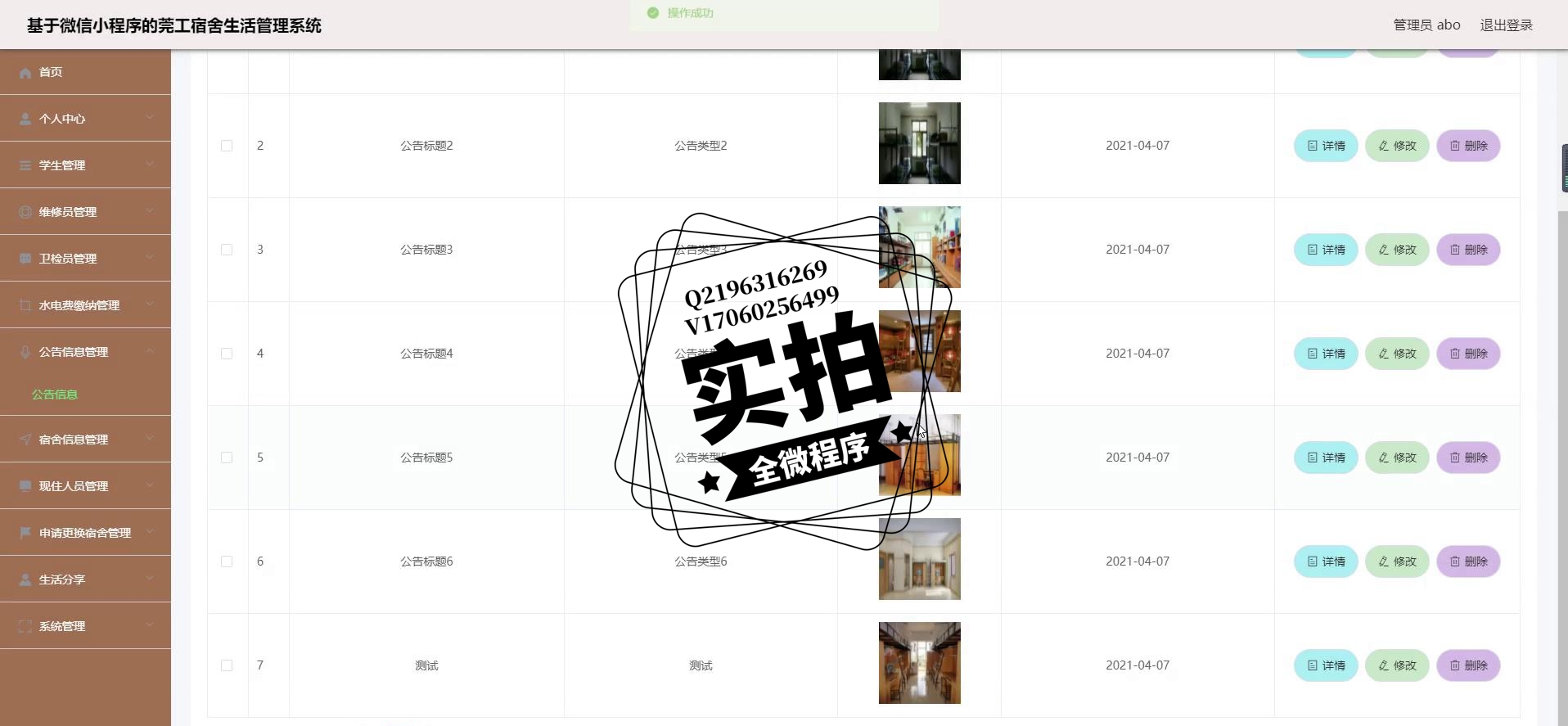Open the dormitory thumbnail in row 6
1568x726 pixels.
[919, 559]
